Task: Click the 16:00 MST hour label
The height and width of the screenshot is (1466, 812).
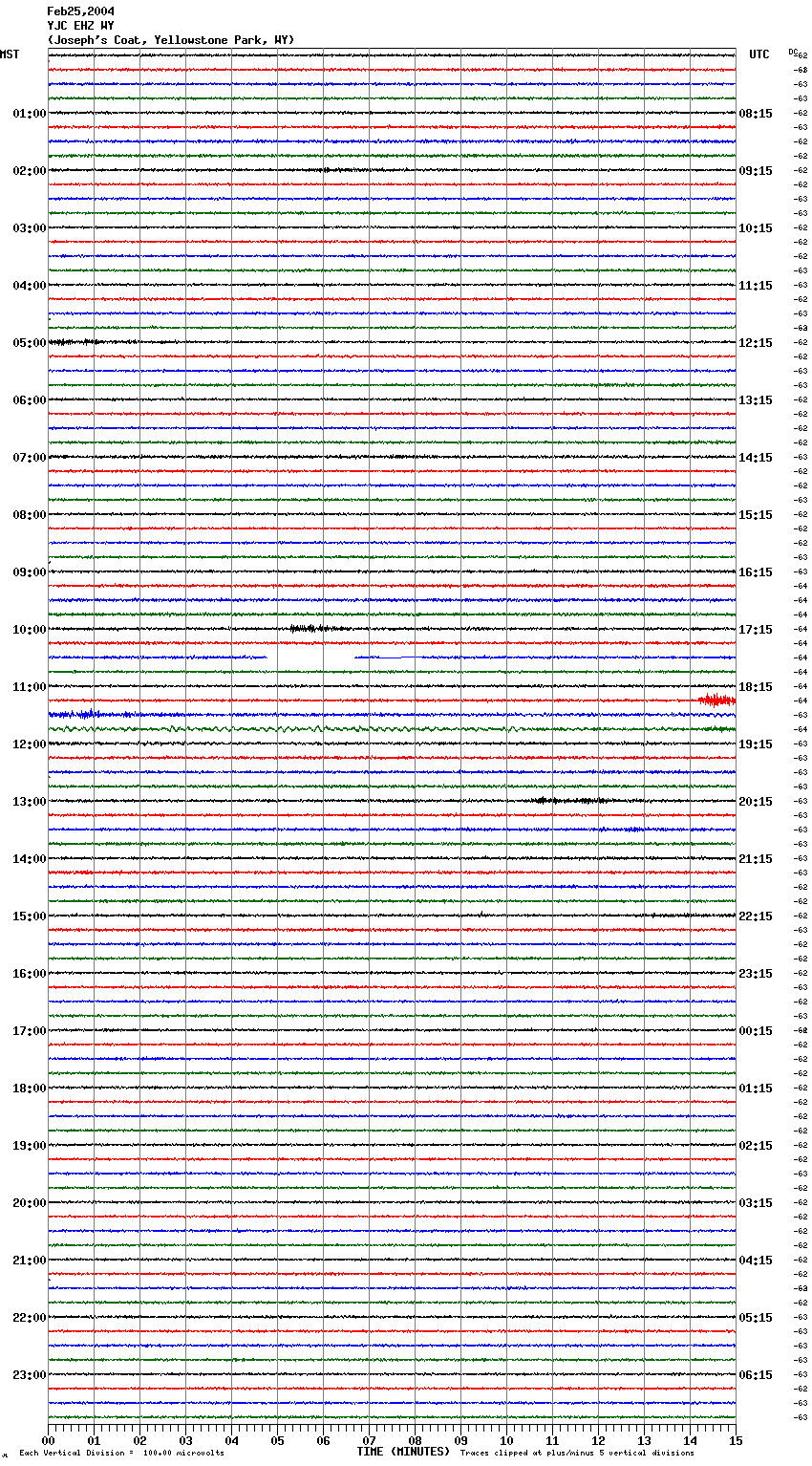Action: (30, 974)
